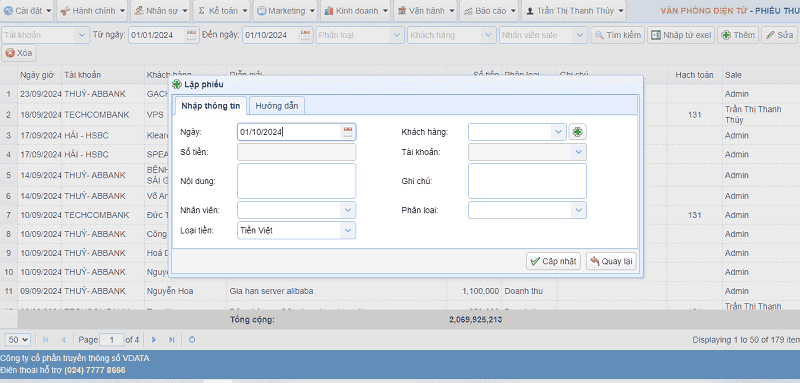Expand the Phân loại filter dropdown
The image size is (800, 383).
tap(397, 35)
